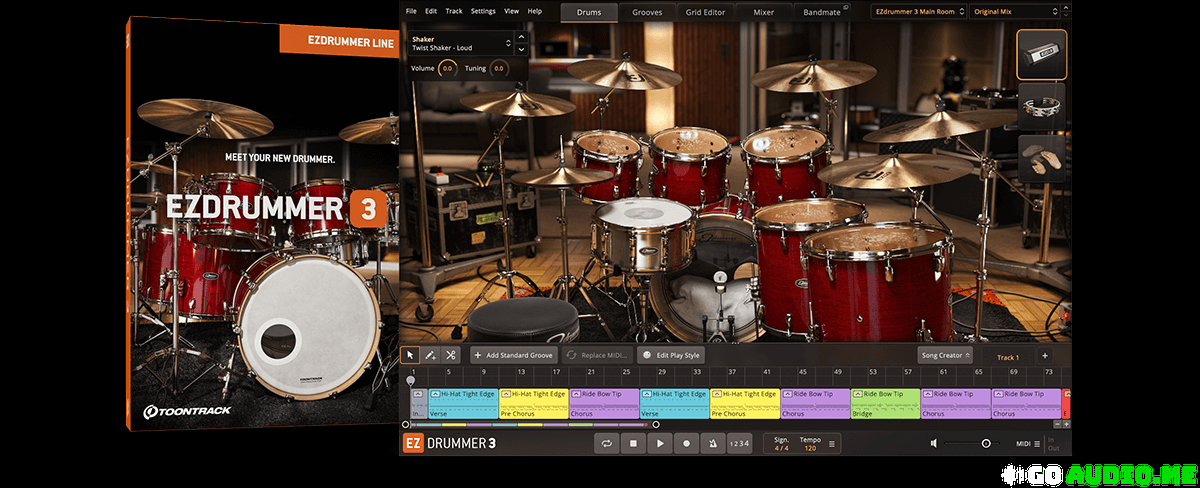This screenshot has width=1200, height=488.
Task: Open the Track menu
Action: 454,11
